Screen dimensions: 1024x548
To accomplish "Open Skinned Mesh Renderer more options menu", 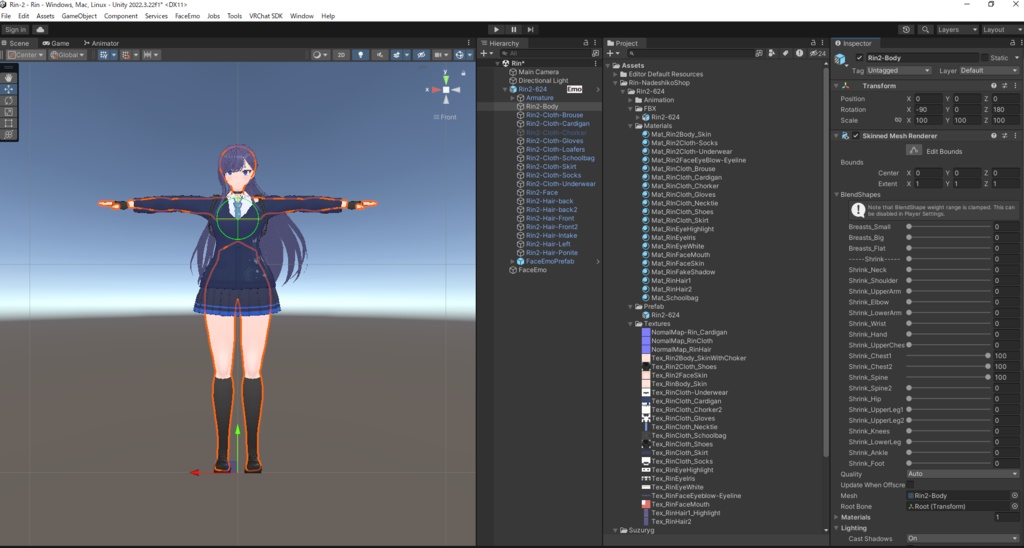I will coord(1016,136).
